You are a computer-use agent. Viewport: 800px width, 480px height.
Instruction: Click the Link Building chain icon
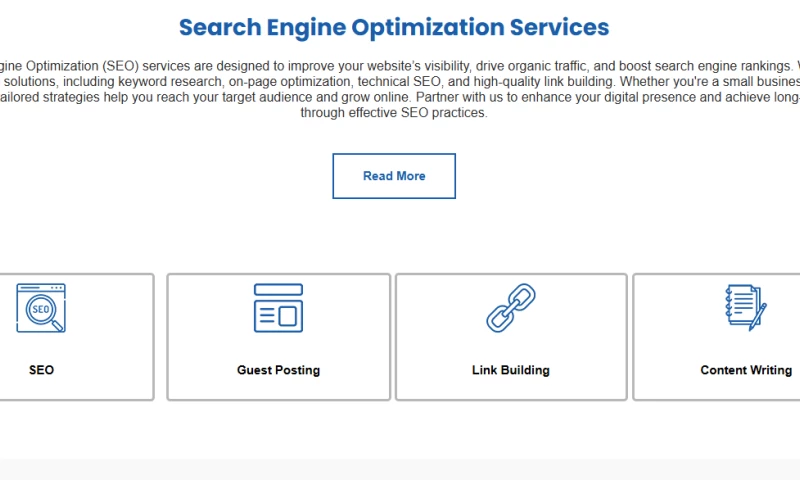511,308
